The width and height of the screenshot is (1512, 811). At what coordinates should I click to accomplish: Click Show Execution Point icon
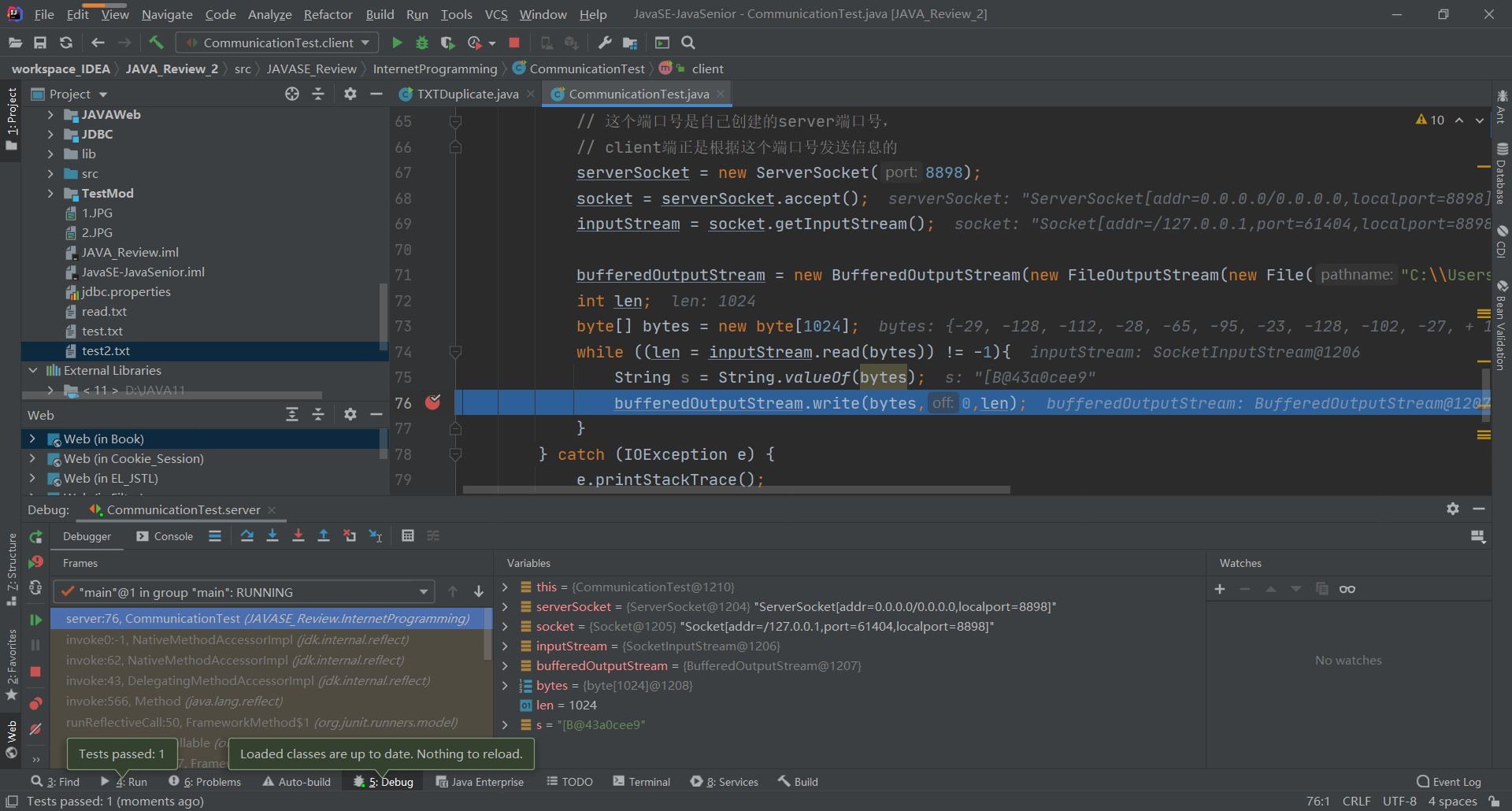click(x=215, y=535)
